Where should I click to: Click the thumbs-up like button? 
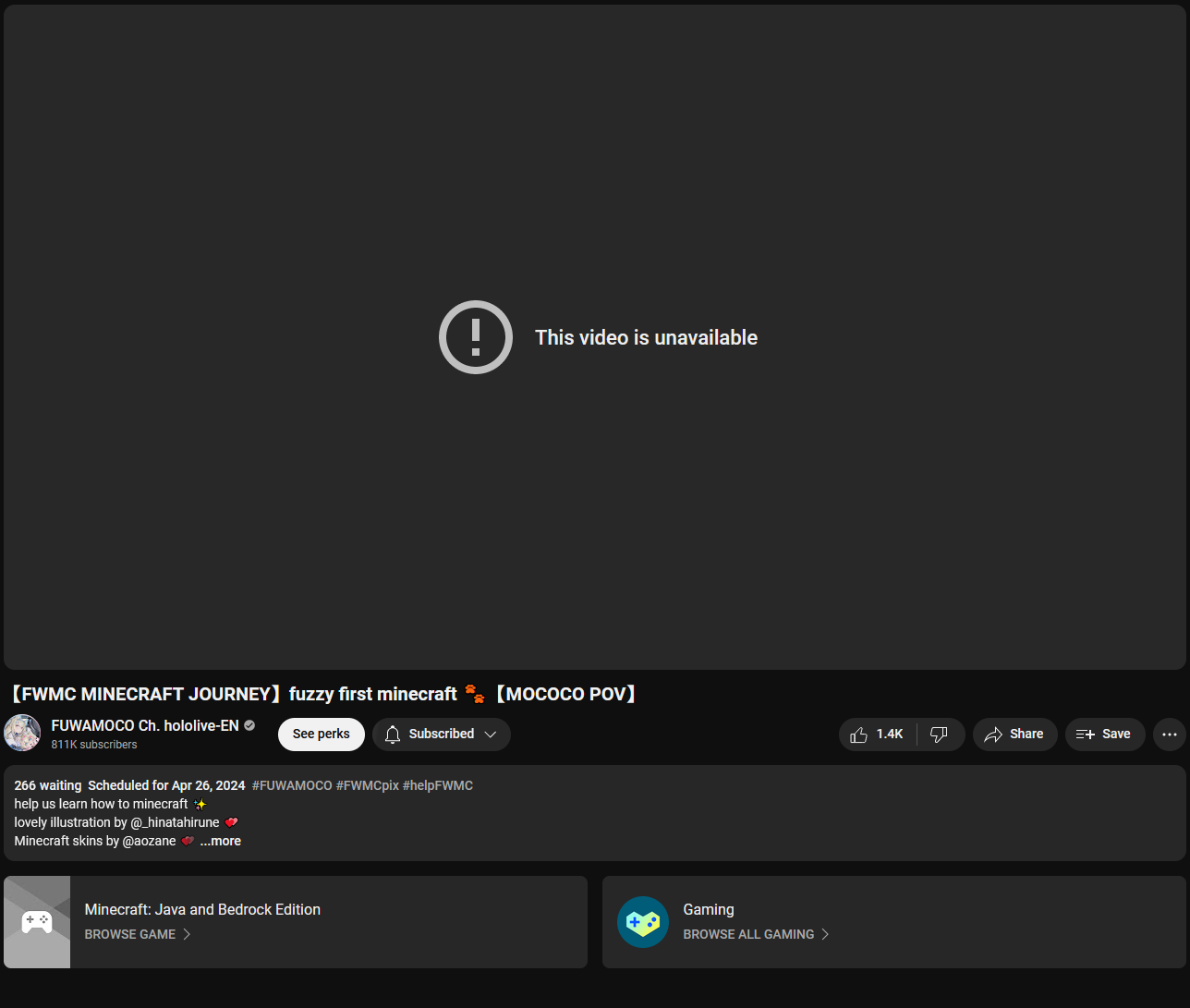pyautogui.click(x=877, y=735)
